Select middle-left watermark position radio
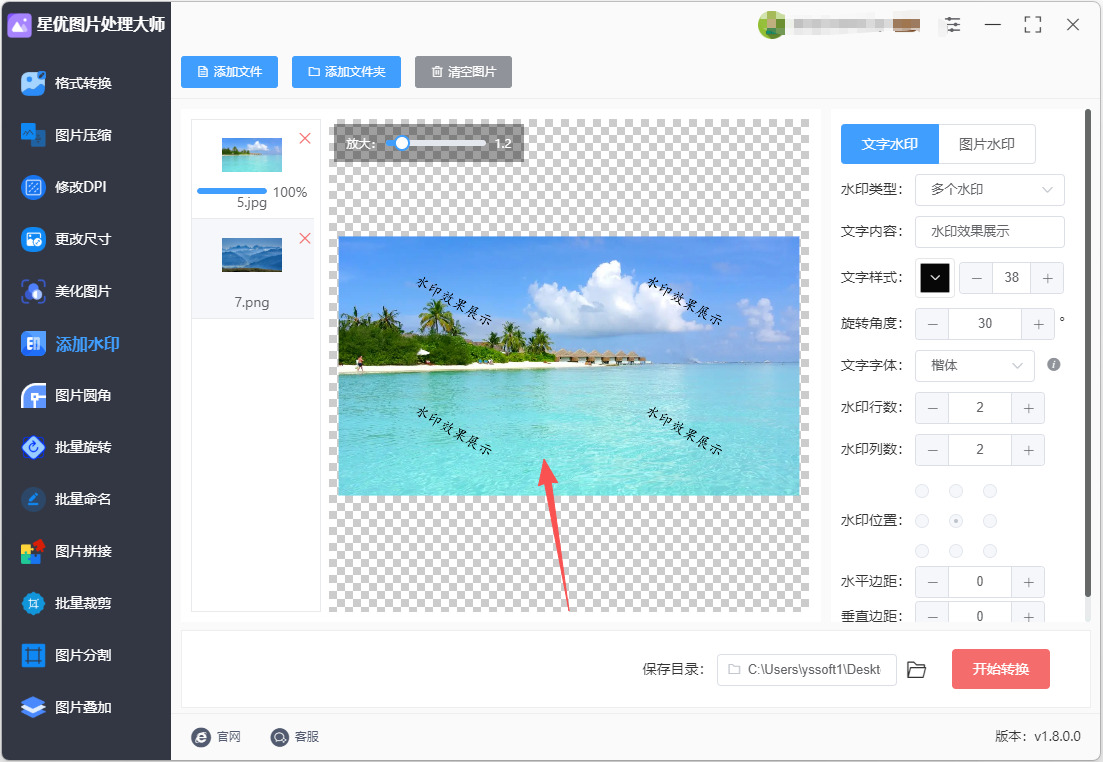The height and width of the screenshot is (762, 1103). coord(922,521)
